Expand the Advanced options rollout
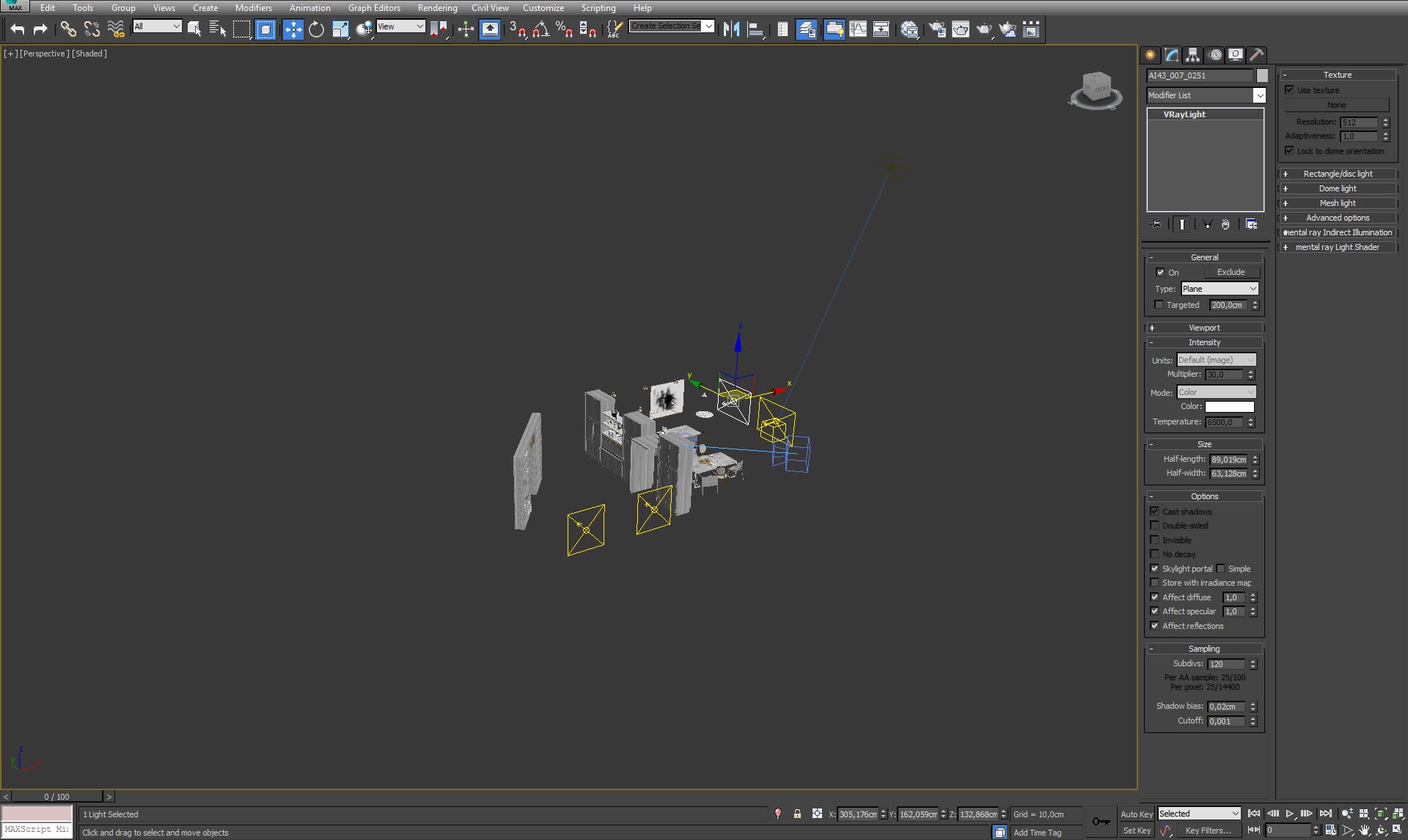The image size is (1408, 840). (x=1337, y=217)
